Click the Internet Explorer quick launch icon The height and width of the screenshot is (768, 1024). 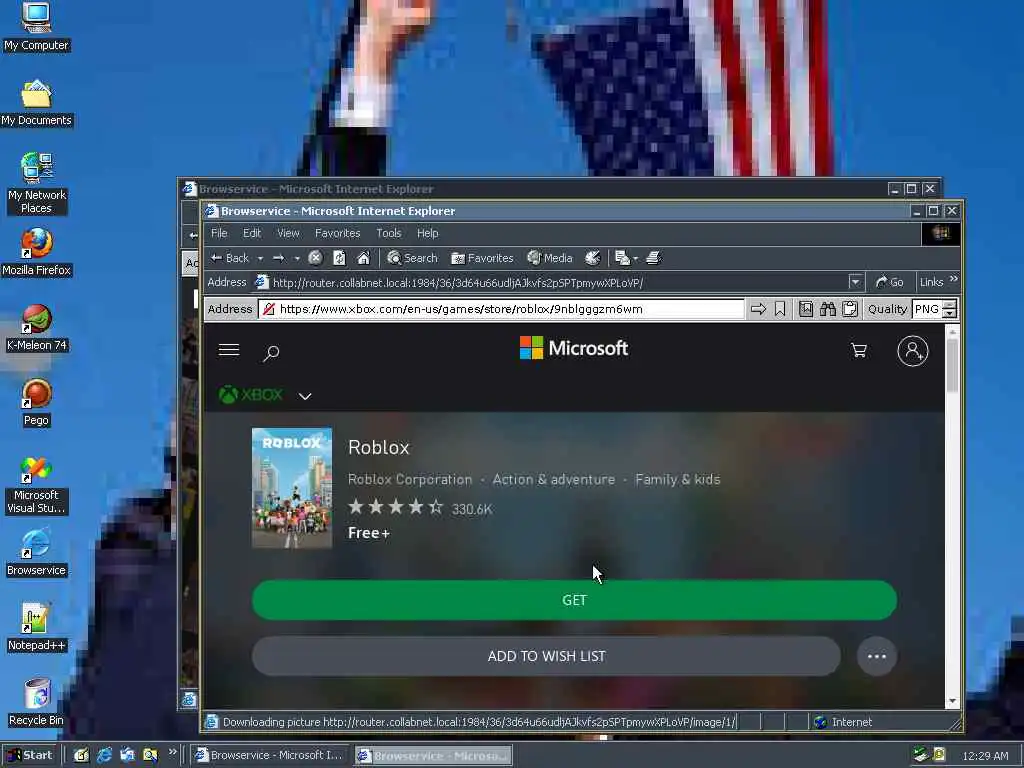pyautogui.click(x=104, y=755)
